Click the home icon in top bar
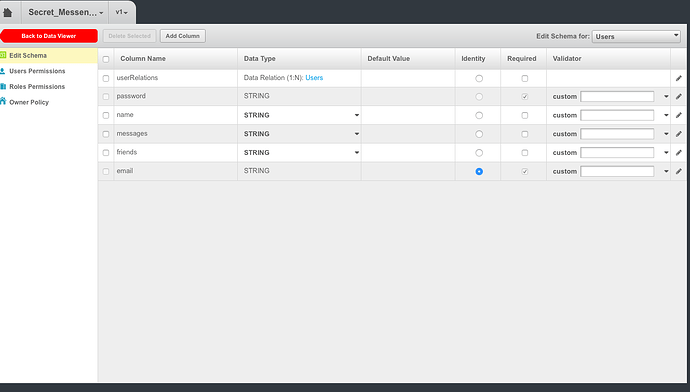The image size is (690, 392). [x=7, y=12]
